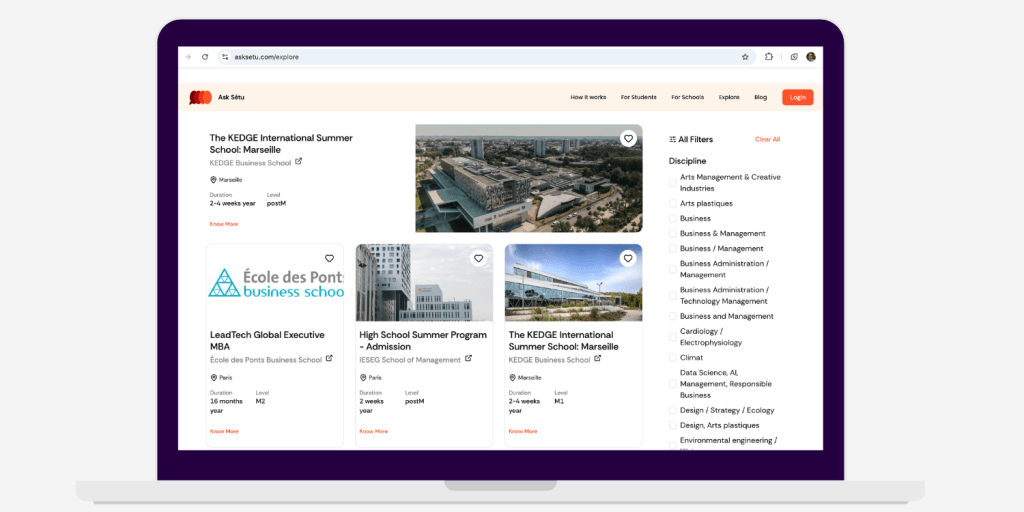Open external link beside IESEG School of Management
The image size is (1024, 512).
468,359
